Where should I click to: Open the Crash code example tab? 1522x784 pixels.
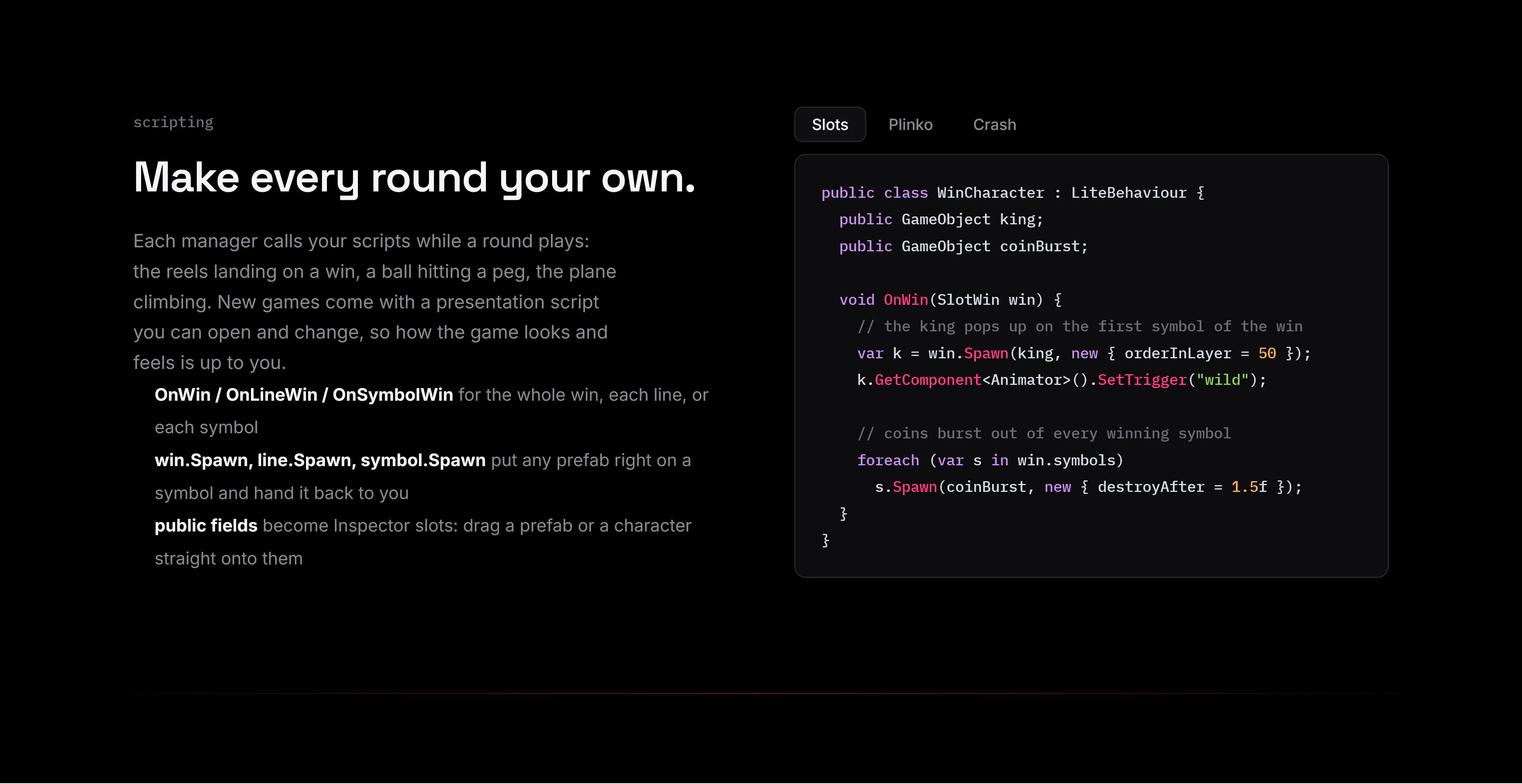(x=994, y=125)
